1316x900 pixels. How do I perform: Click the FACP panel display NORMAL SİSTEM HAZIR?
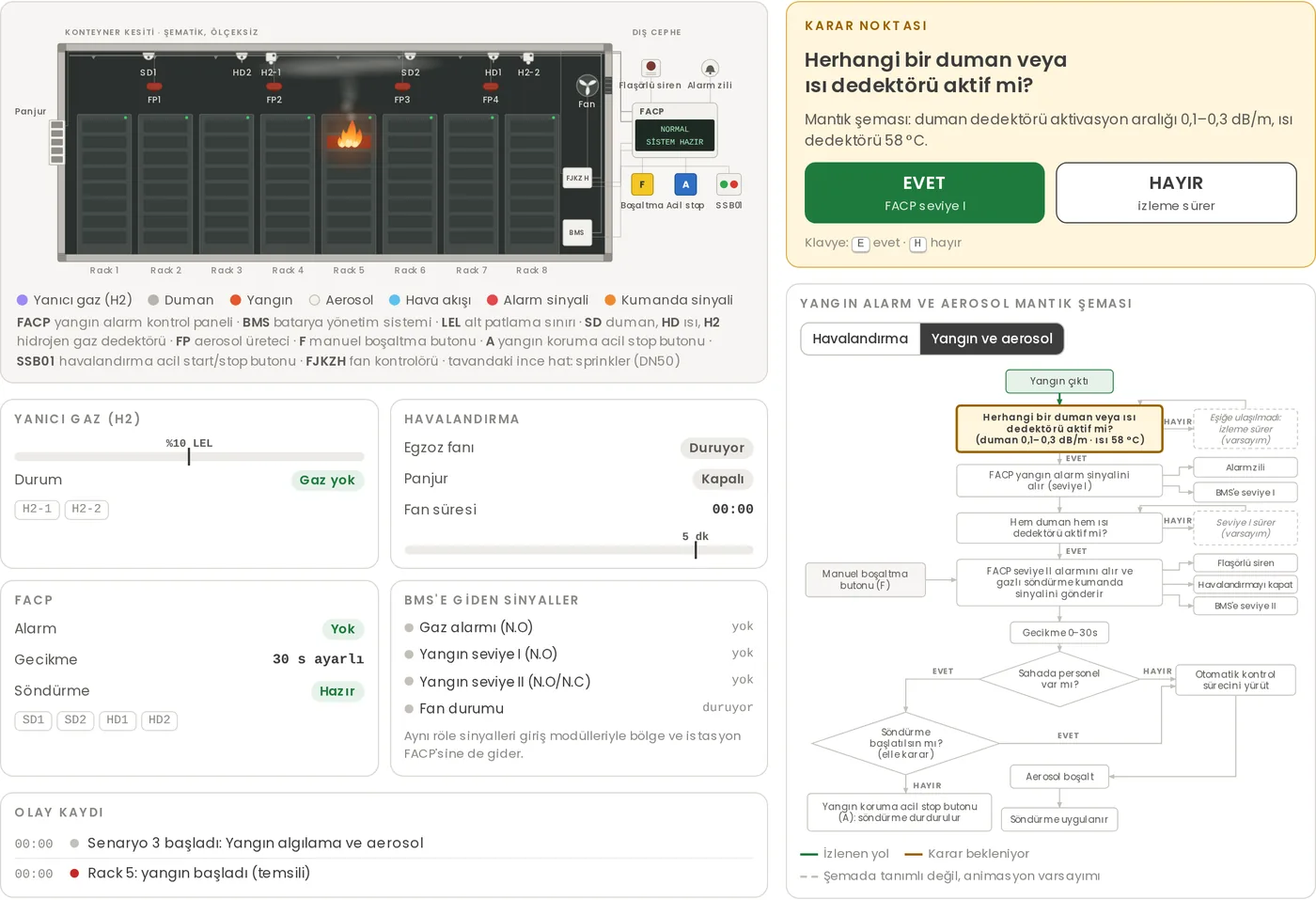(674, 135)
